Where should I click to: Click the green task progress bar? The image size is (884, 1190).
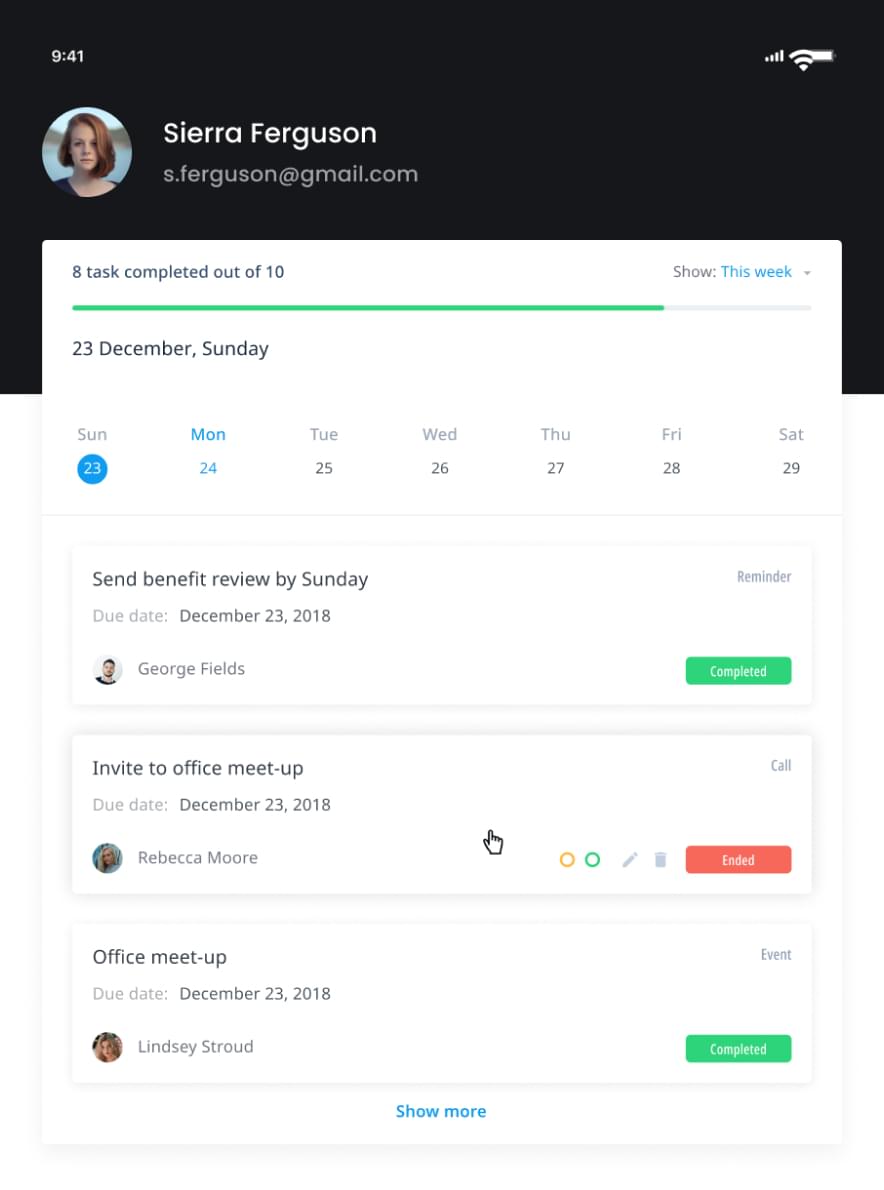point(368,308)
